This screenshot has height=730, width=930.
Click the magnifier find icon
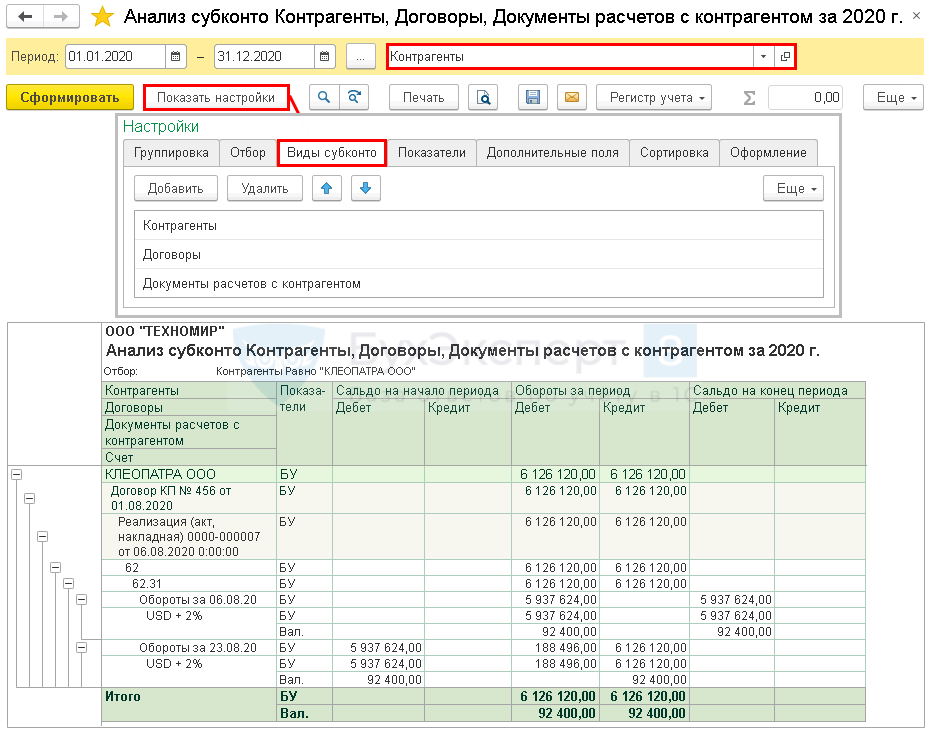point(324,97)
